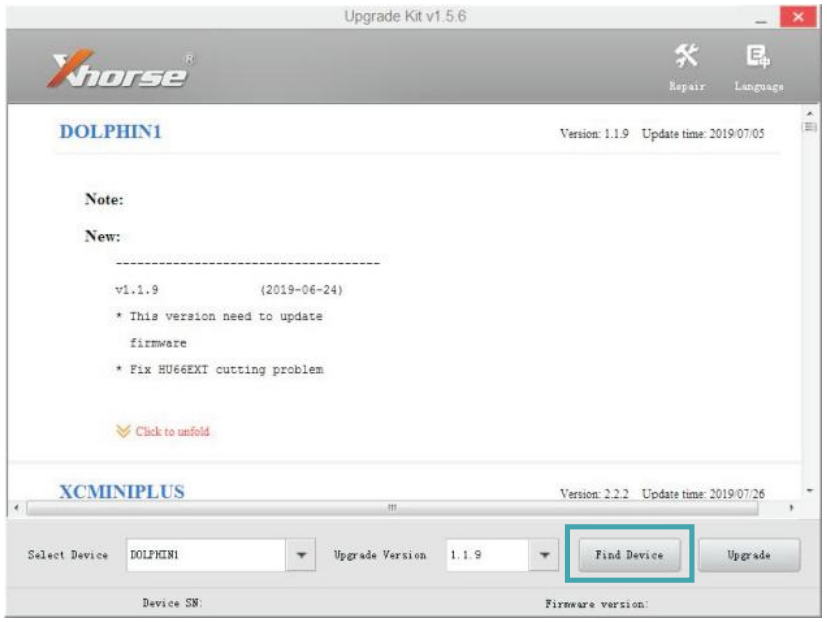The height and width of the screenshot is (622, 827).
Task: Click the horizontal scrollbar right arrow
Action: pyautogui.click(x=791, y=508)
